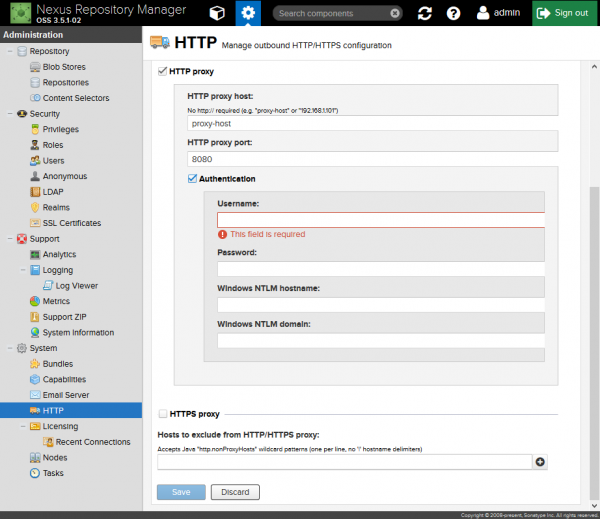This screenshot has width=600, height=519.
Task: Click the scroll up arrow
Action: click(x=594, y=67)
